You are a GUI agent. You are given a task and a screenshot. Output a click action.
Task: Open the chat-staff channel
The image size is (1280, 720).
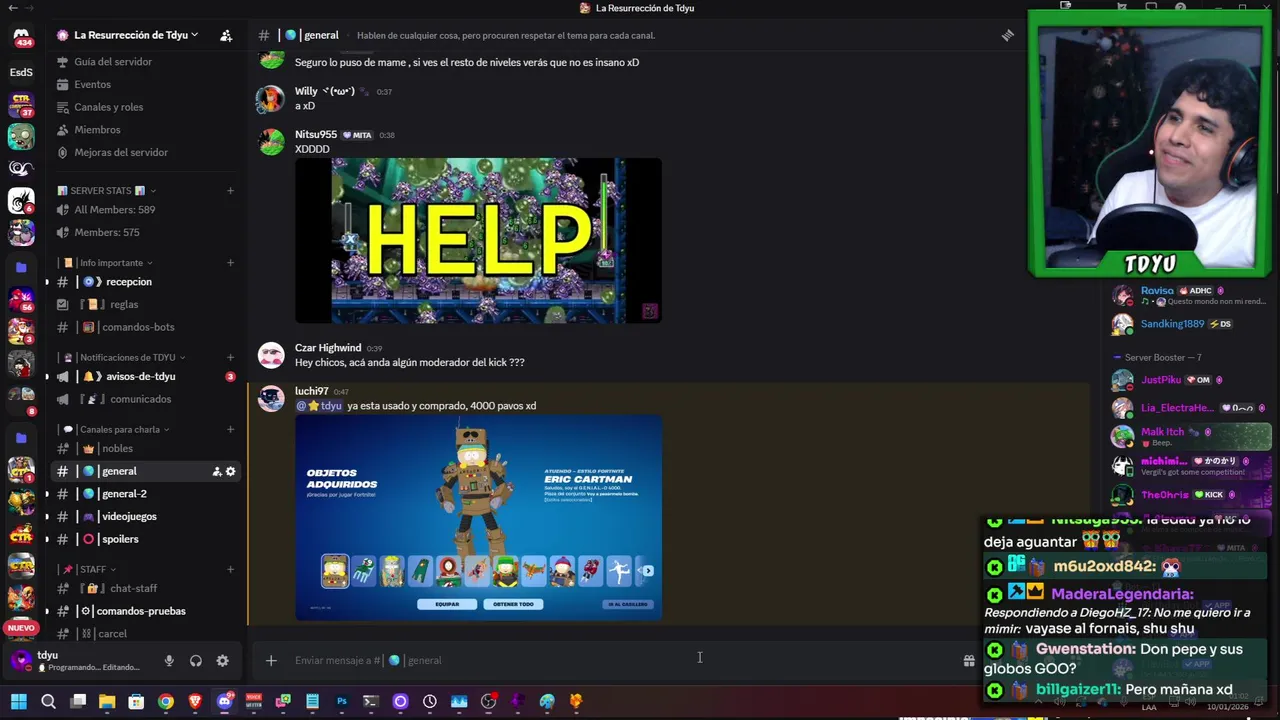(146, 588)
